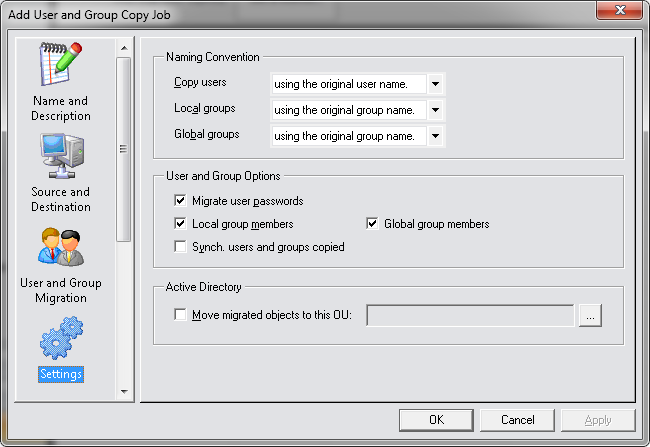Click the Name and Description label
The width and height of the screenshot is (650, 447).
click(x=61, y=108)
